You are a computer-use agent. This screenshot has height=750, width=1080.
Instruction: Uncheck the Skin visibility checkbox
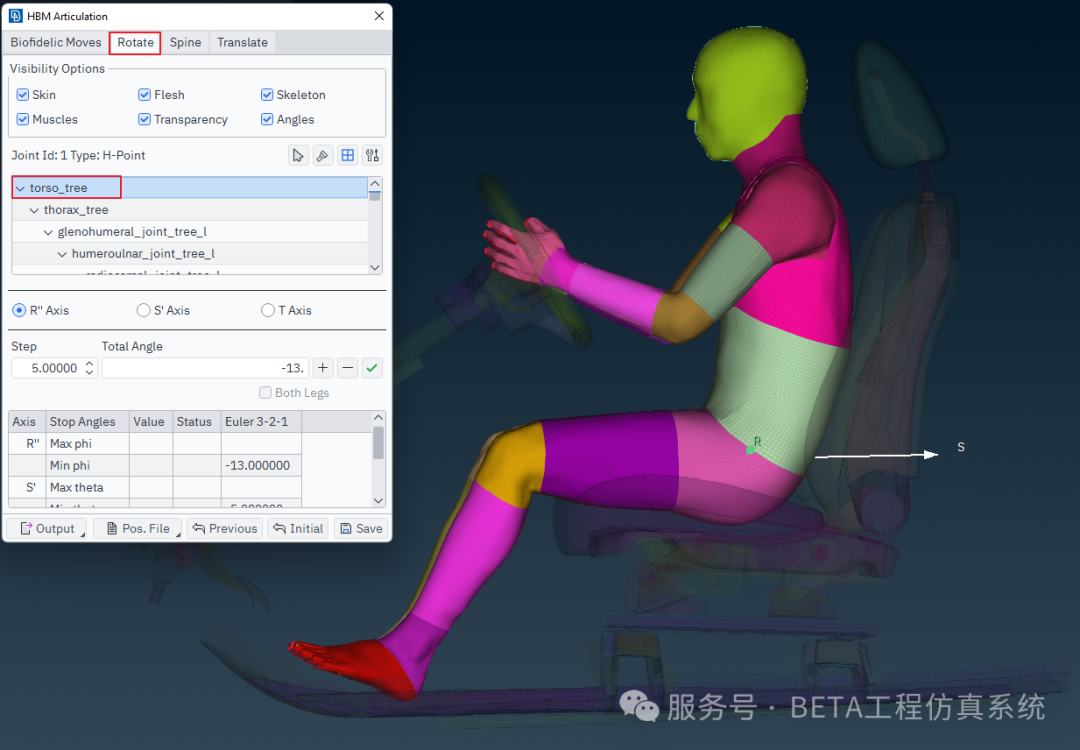pos(23,95)
